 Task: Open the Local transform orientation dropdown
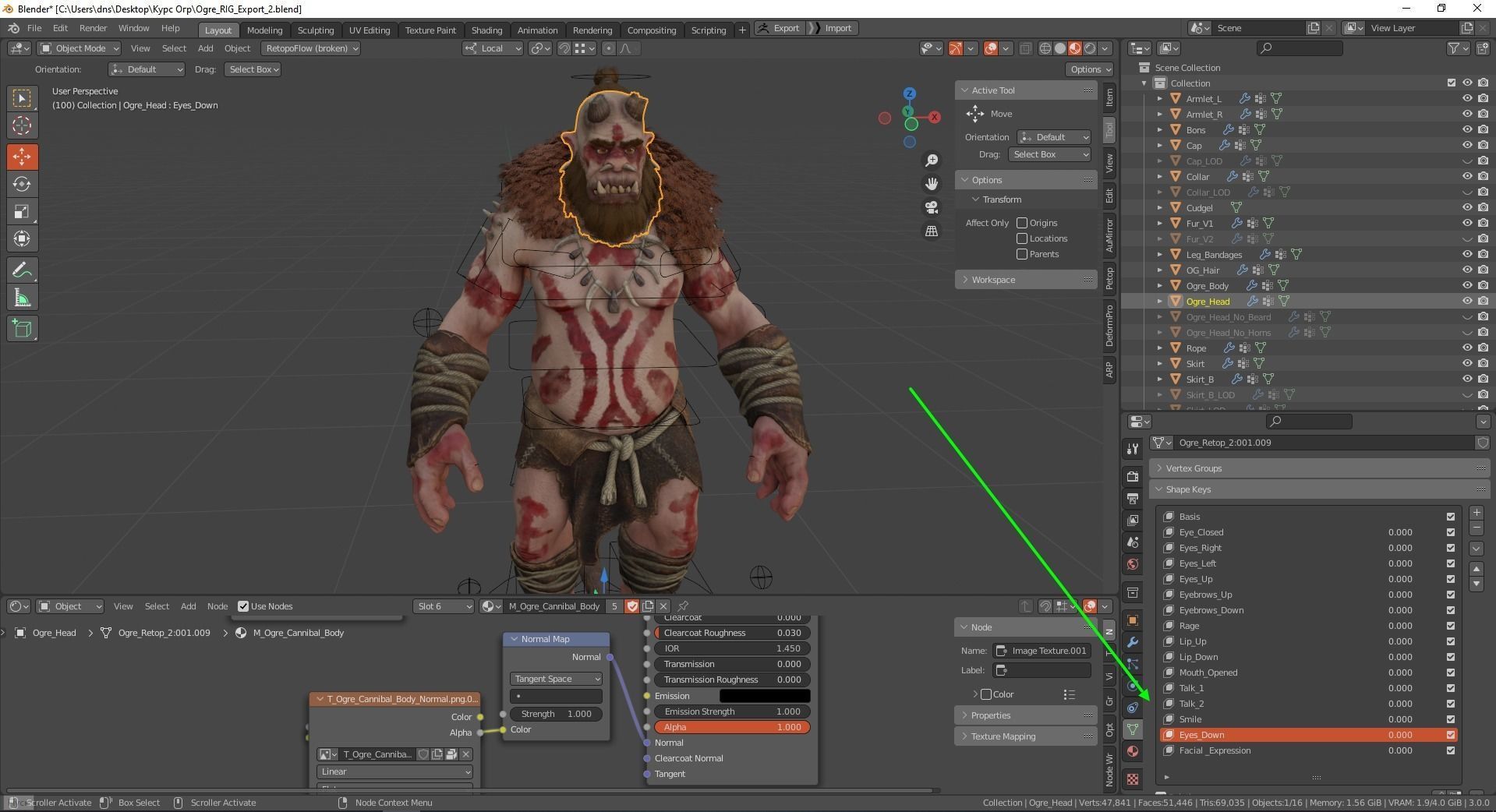(x=493, y=48)
